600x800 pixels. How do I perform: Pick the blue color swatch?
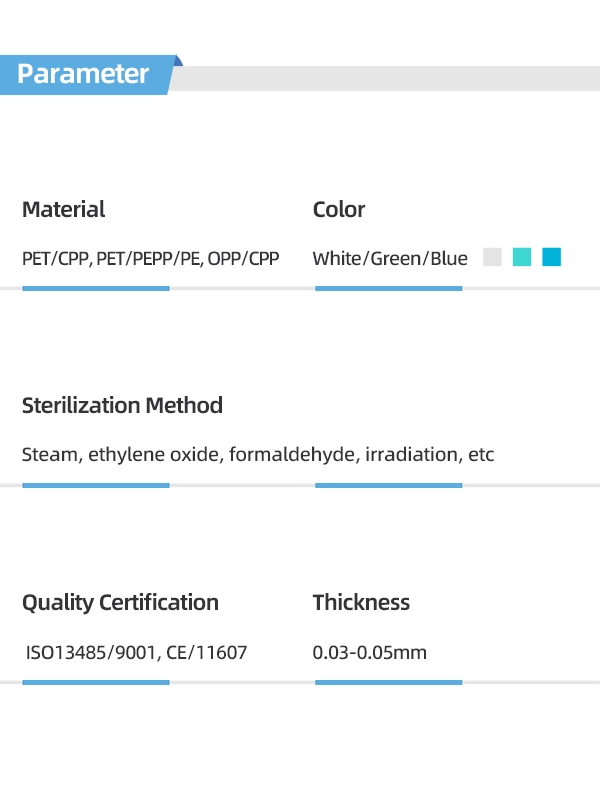[552, 257]
